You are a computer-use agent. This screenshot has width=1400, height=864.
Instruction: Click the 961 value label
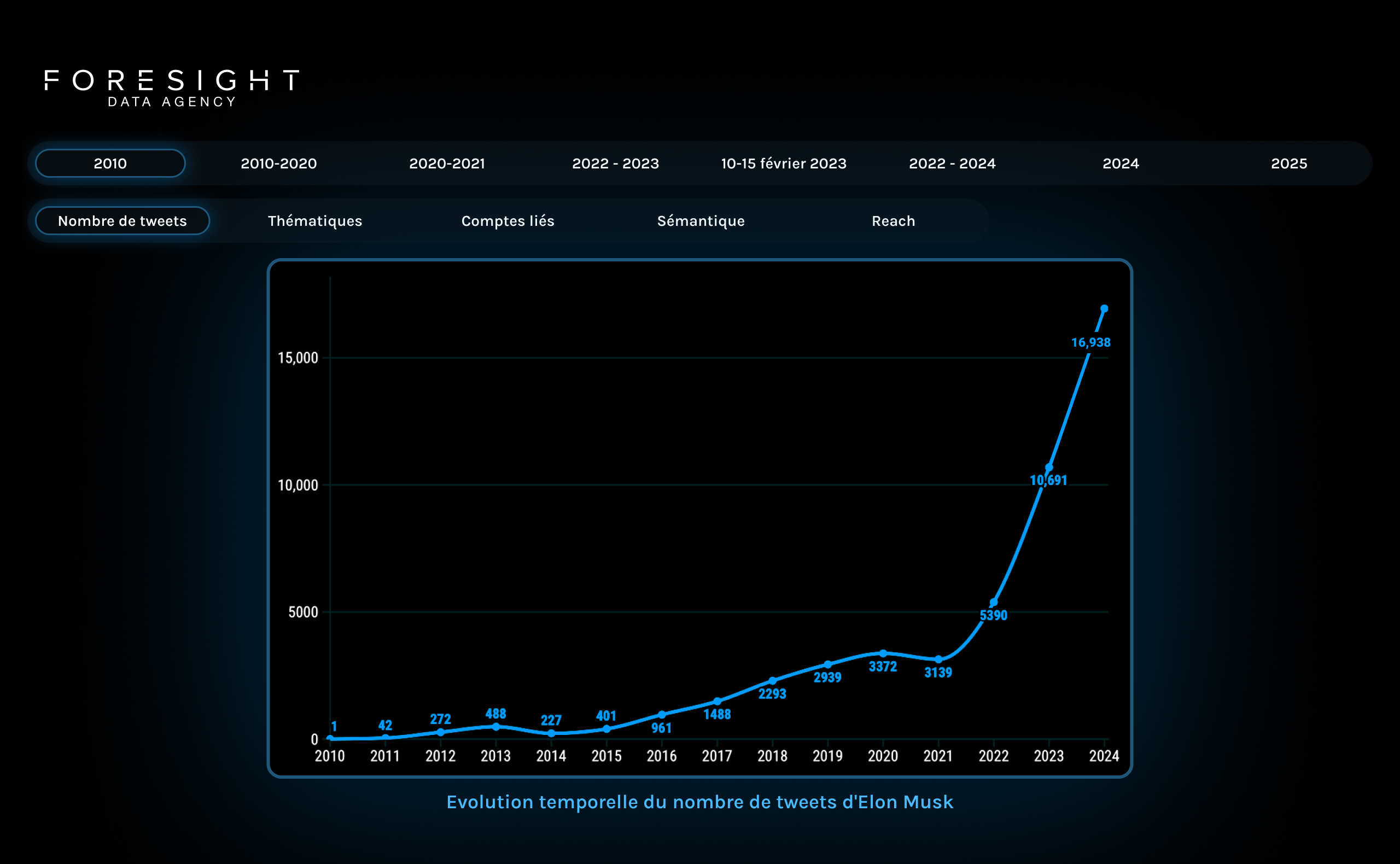pos(662,728)
